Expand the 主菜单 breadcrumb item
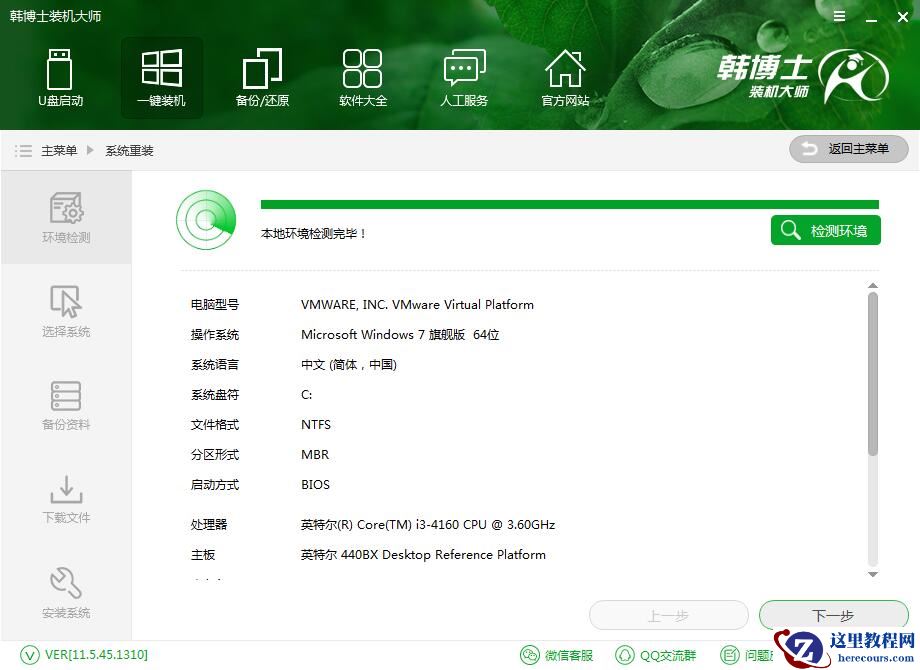920x670 pixels. pos(58,150)
